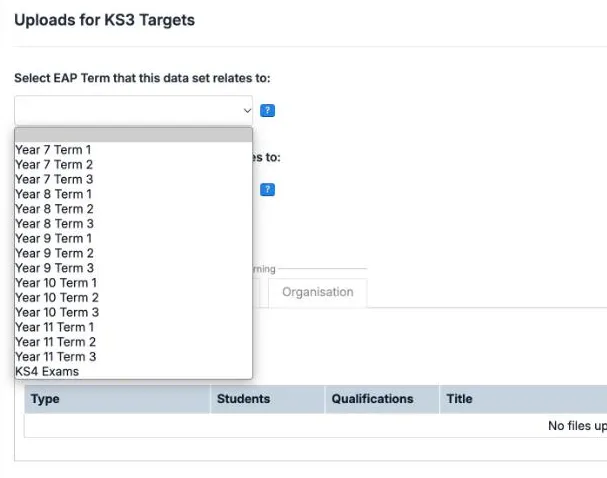
Task: Select Year 11 Term 1
Action: click(x=134, y=327)
